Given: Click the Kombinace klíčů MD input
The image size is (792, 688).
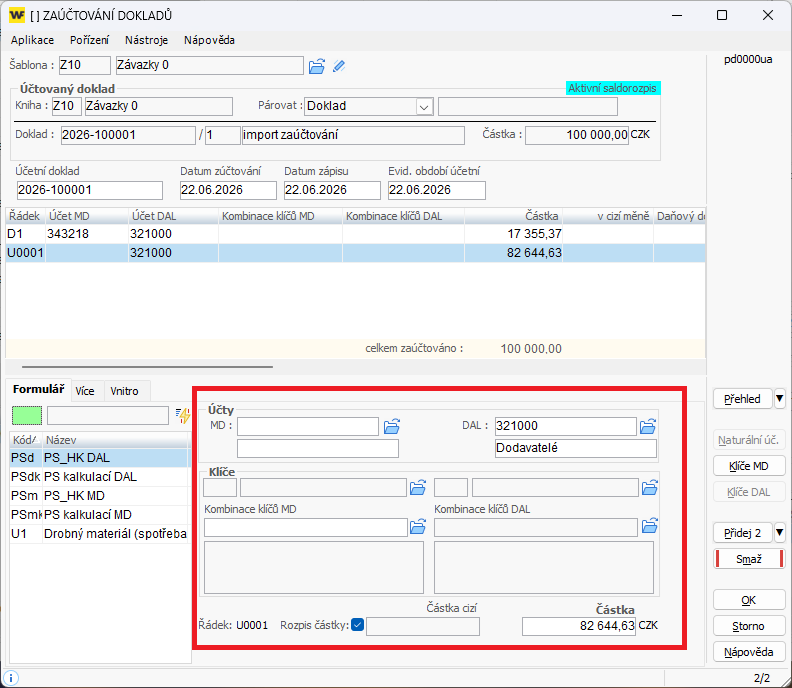Looking at the screenshot, I should (306, 527).
